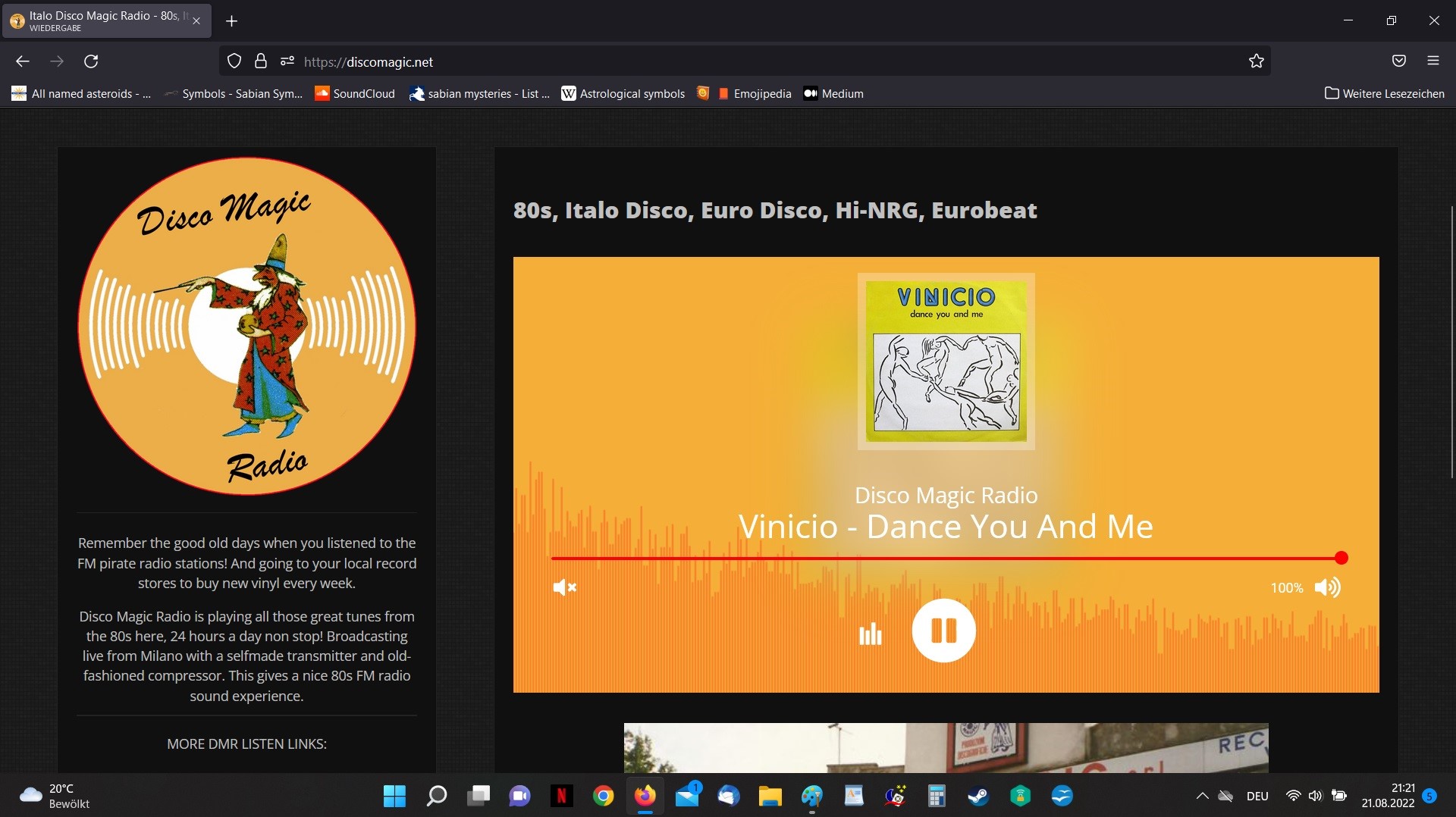Pause the radio stream playback
The height and width of the screenshot is (817, 1456).
(943, 631)
